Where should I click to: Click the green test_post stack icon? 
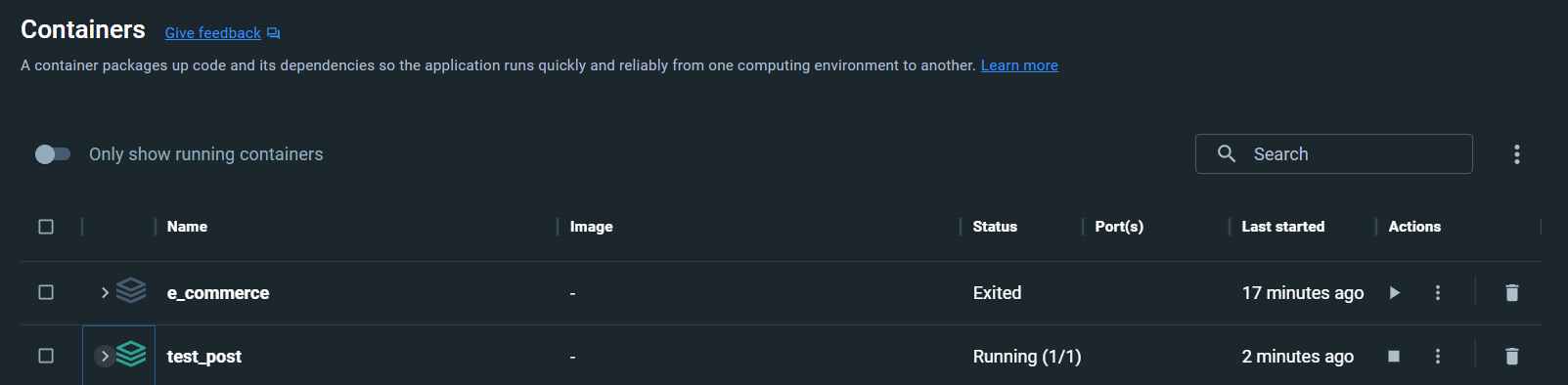click(131, 354)
